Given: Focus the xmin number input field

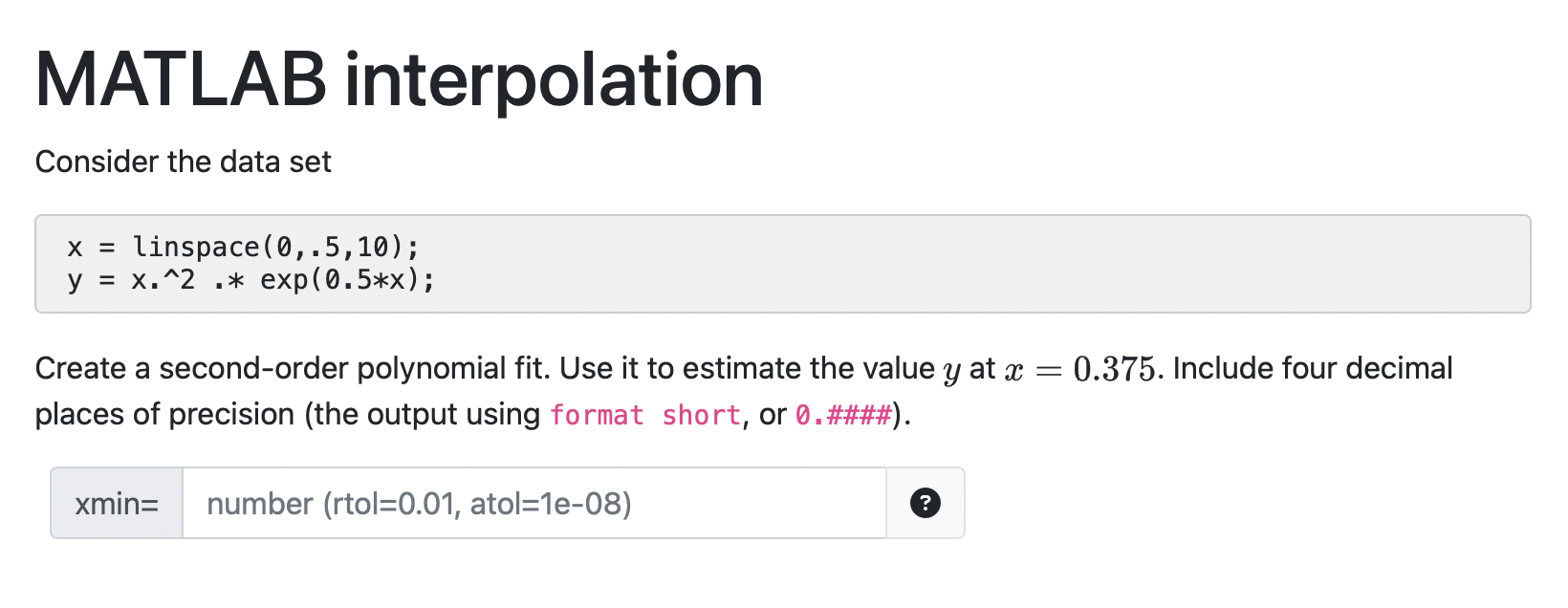Looking at the screenshot, I should click(534, 503).
